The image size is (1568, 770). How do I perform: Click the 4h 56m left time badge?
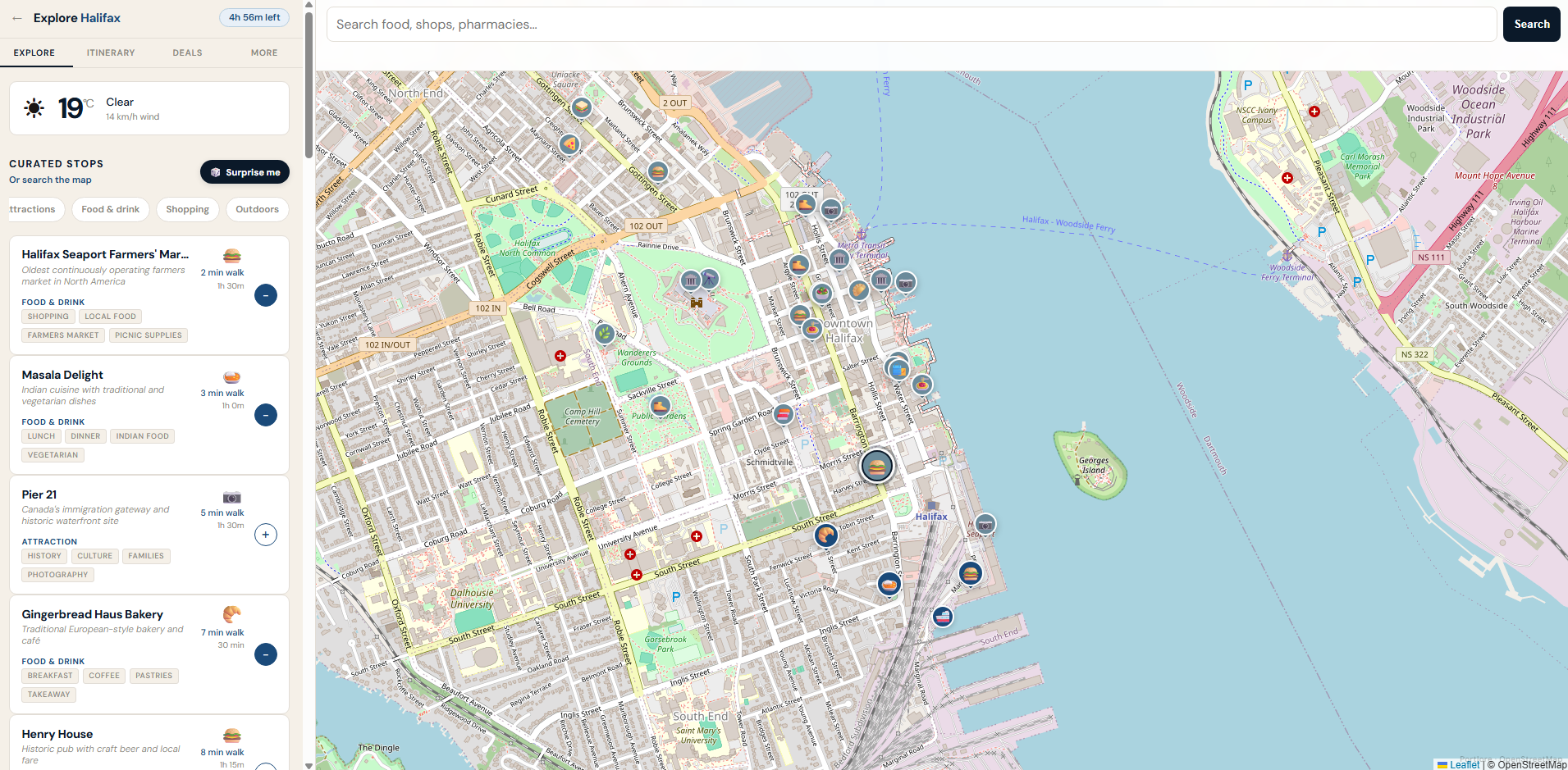coord(254,17)
